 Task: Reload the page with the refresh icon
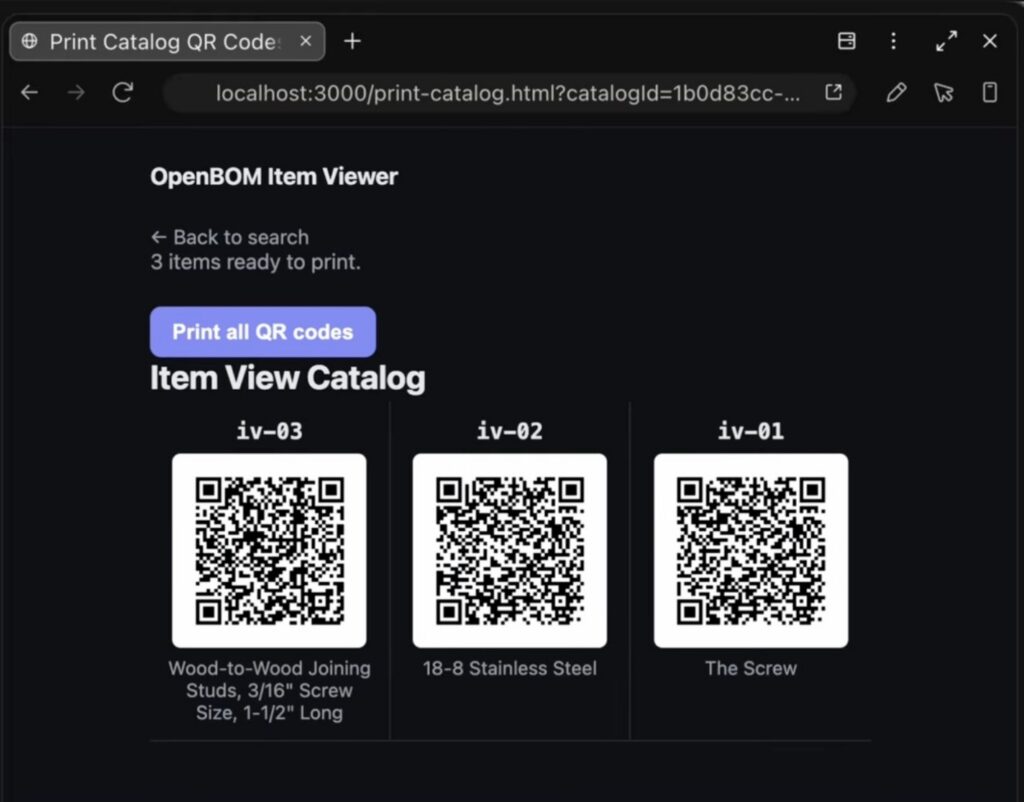coord(123,93)
